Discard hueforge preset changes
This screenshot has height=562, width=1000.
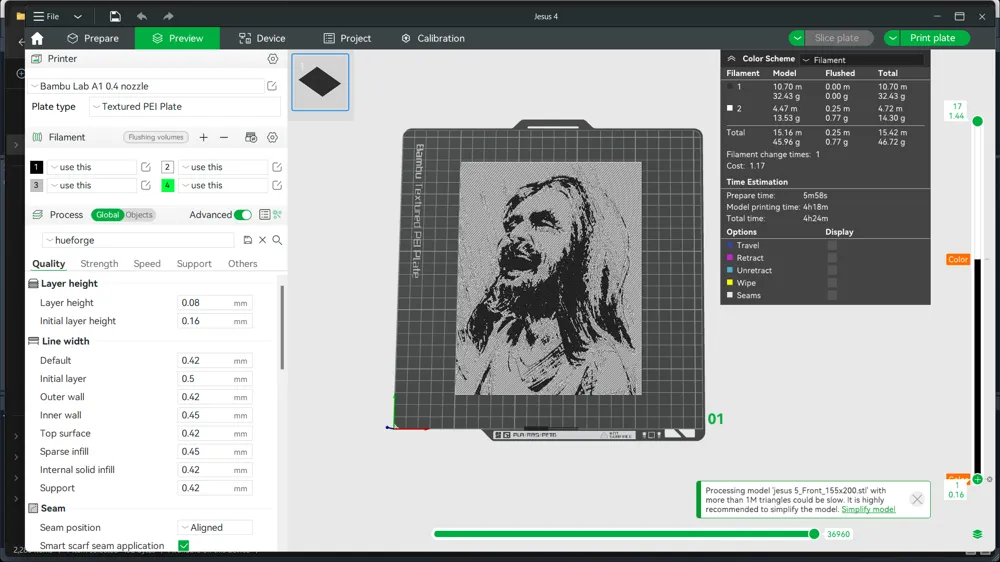point(262,240)
